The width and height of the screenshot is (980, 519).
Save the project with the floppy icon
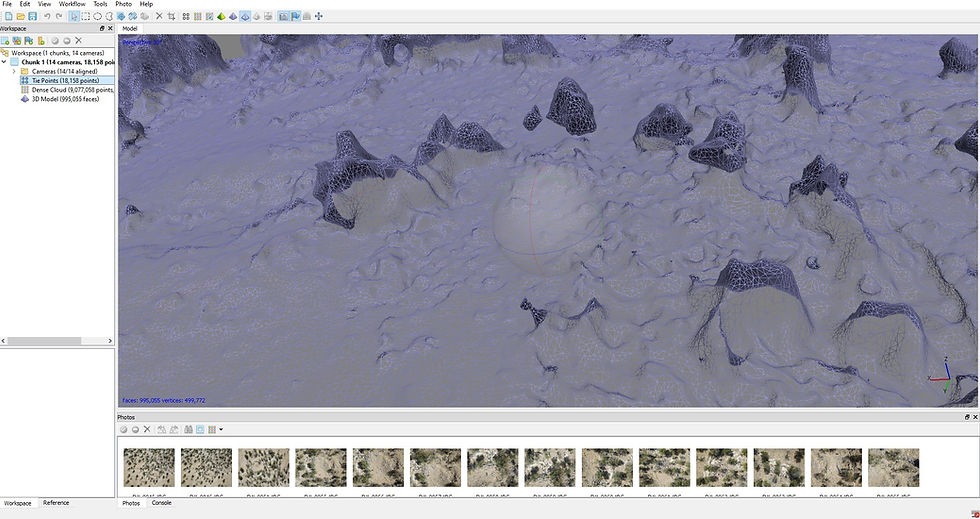coord(32,16)
